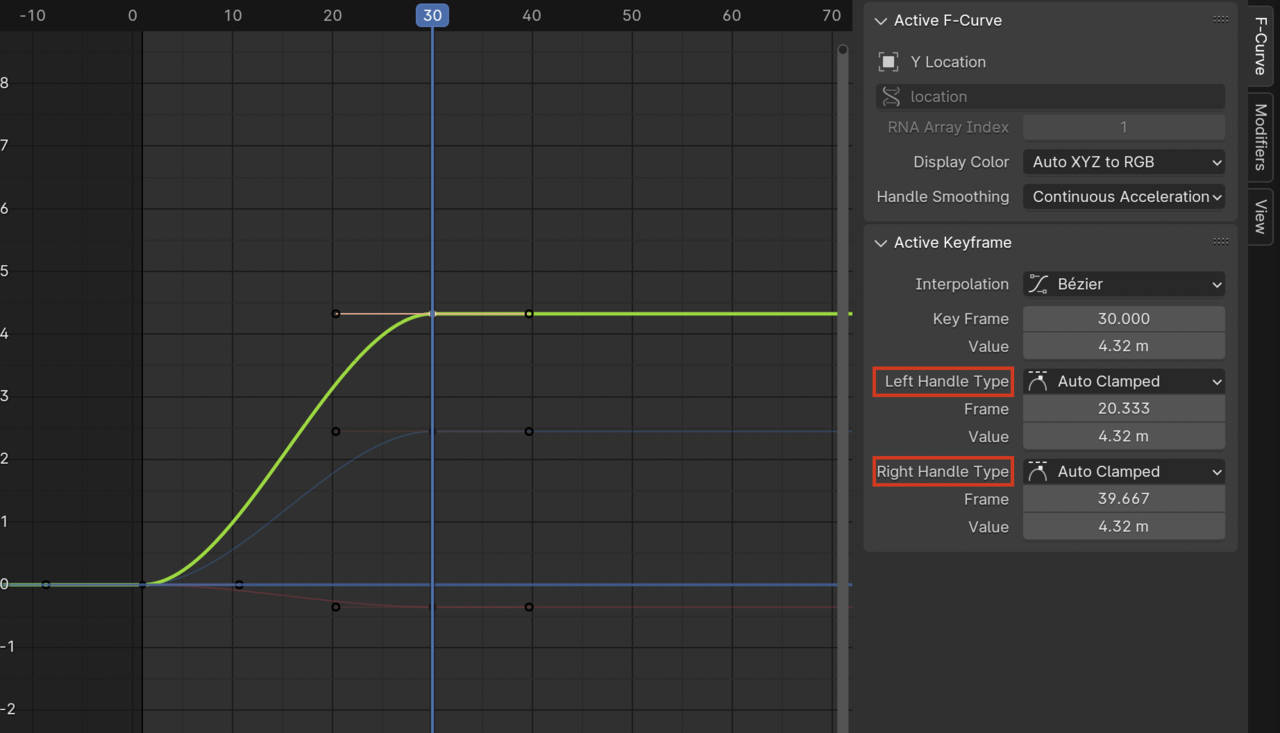Click the right handle Value field

point(1124,526)
